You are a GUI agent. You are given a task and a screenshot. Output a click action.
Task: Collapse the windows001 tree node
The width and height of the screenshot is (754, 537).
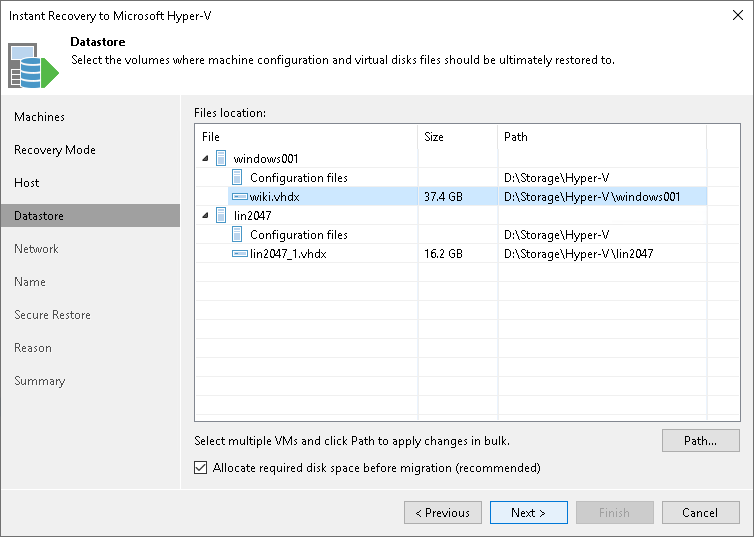pos(205,158)
